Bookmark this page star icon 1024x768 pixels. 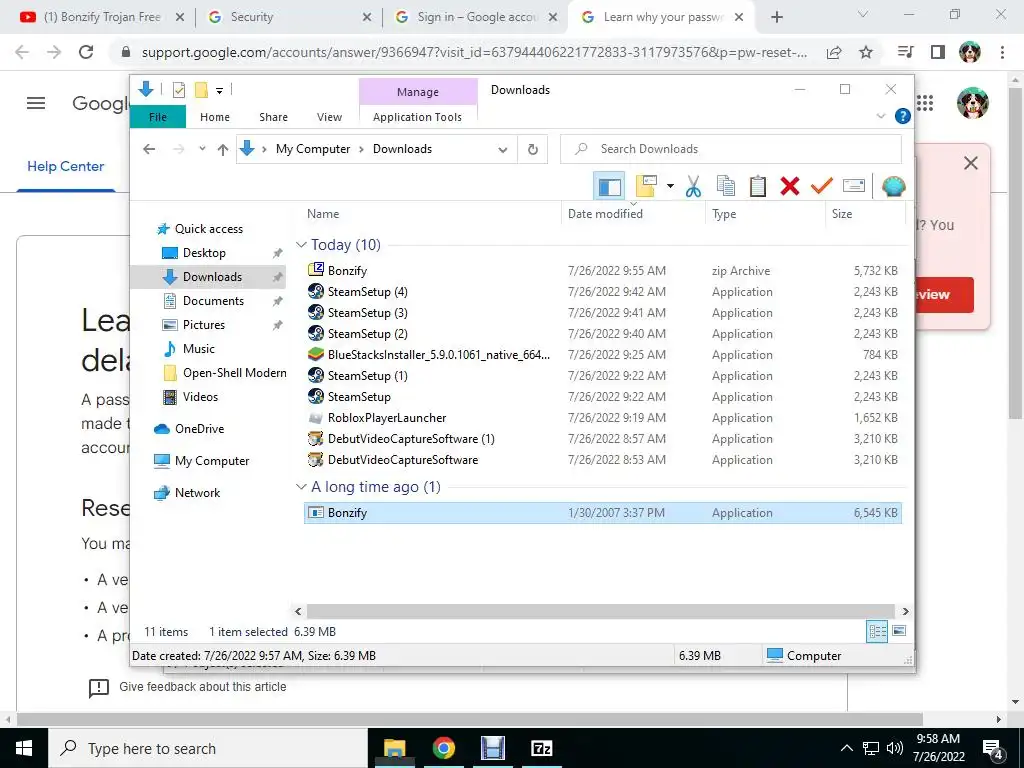[866, 52]
